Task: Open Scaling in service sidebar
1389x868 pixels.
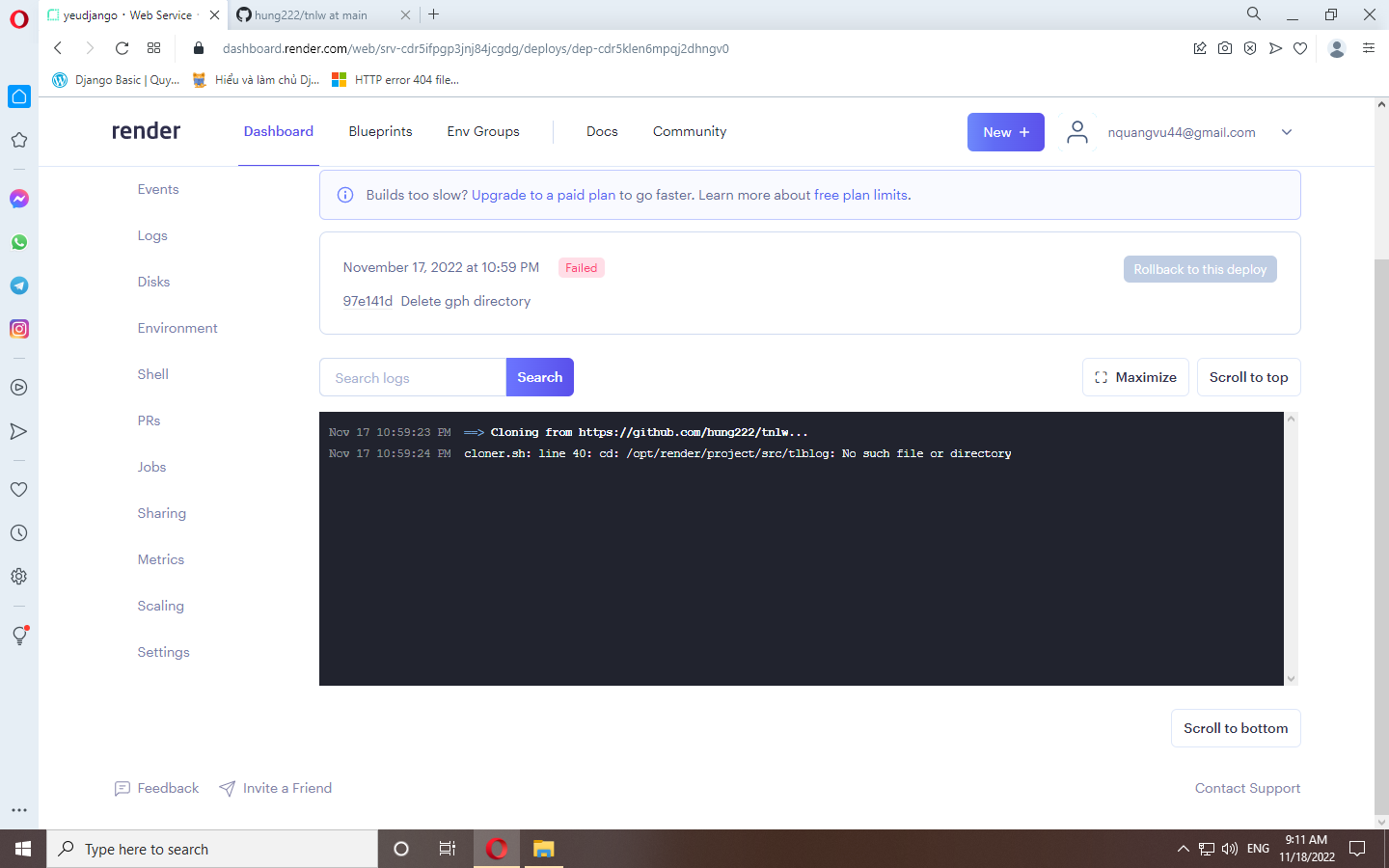Action: 160,606
